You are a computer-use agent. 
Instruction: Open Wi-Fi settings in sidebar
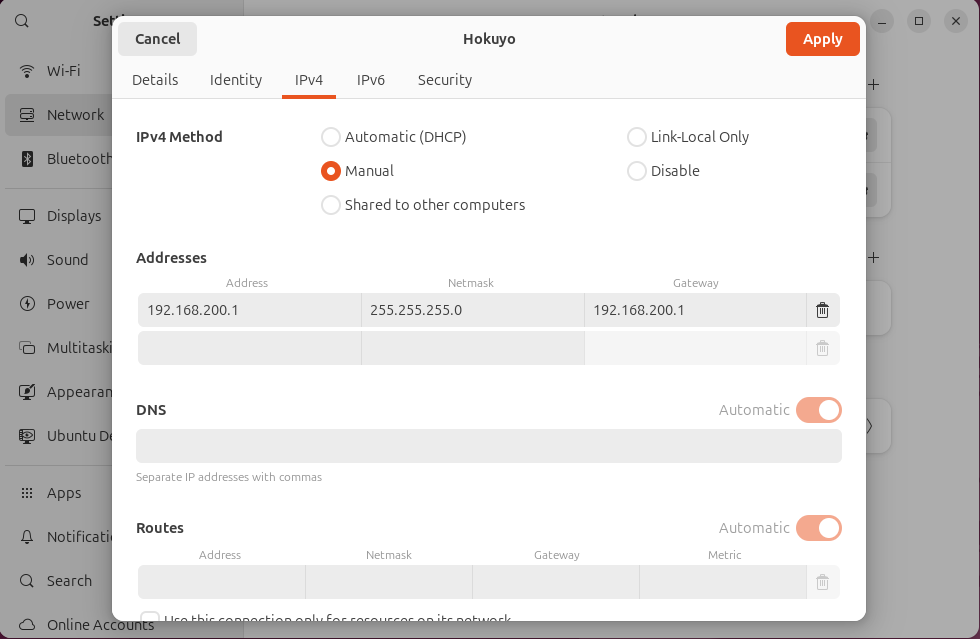[62, 71]
